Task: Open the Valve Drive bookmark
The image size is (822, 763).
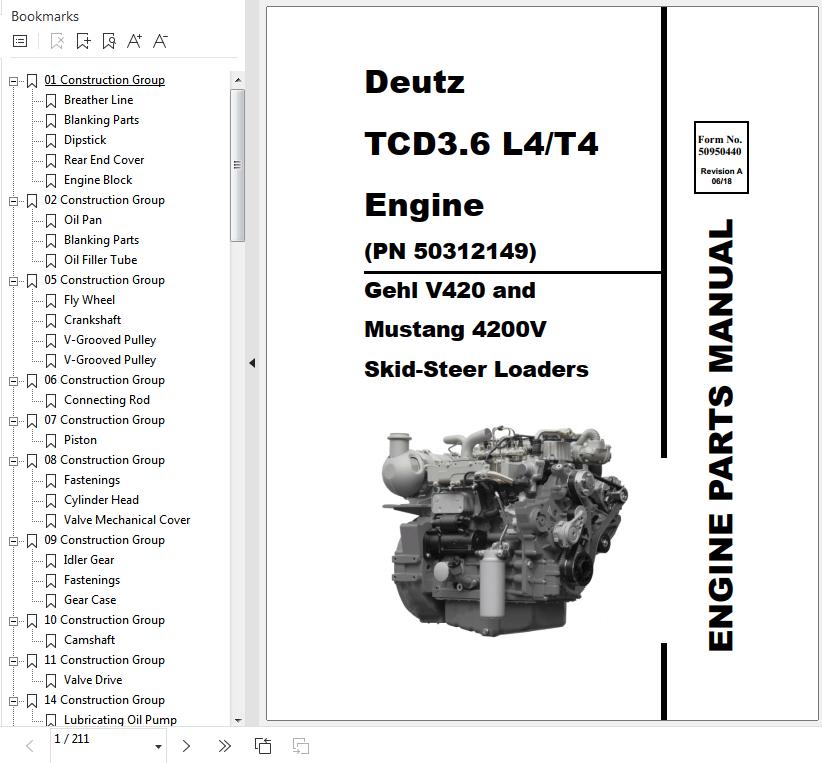Action: coord(93,680)
